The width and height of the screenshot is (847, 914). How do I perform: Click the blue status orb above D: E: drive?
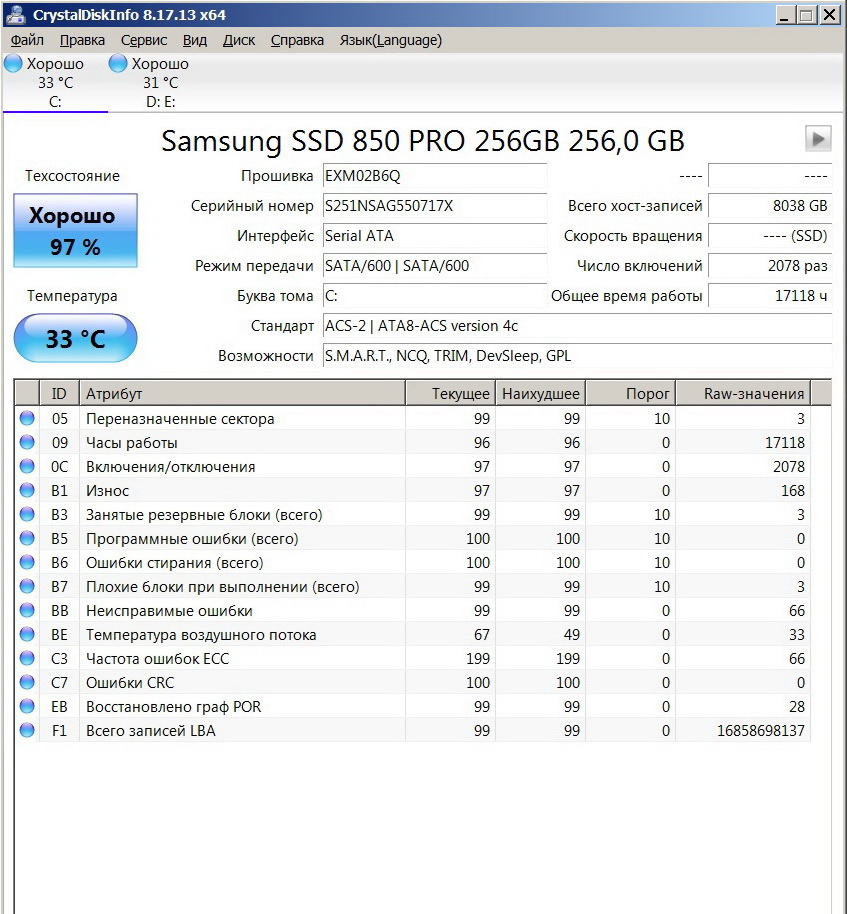coord(118,63)
